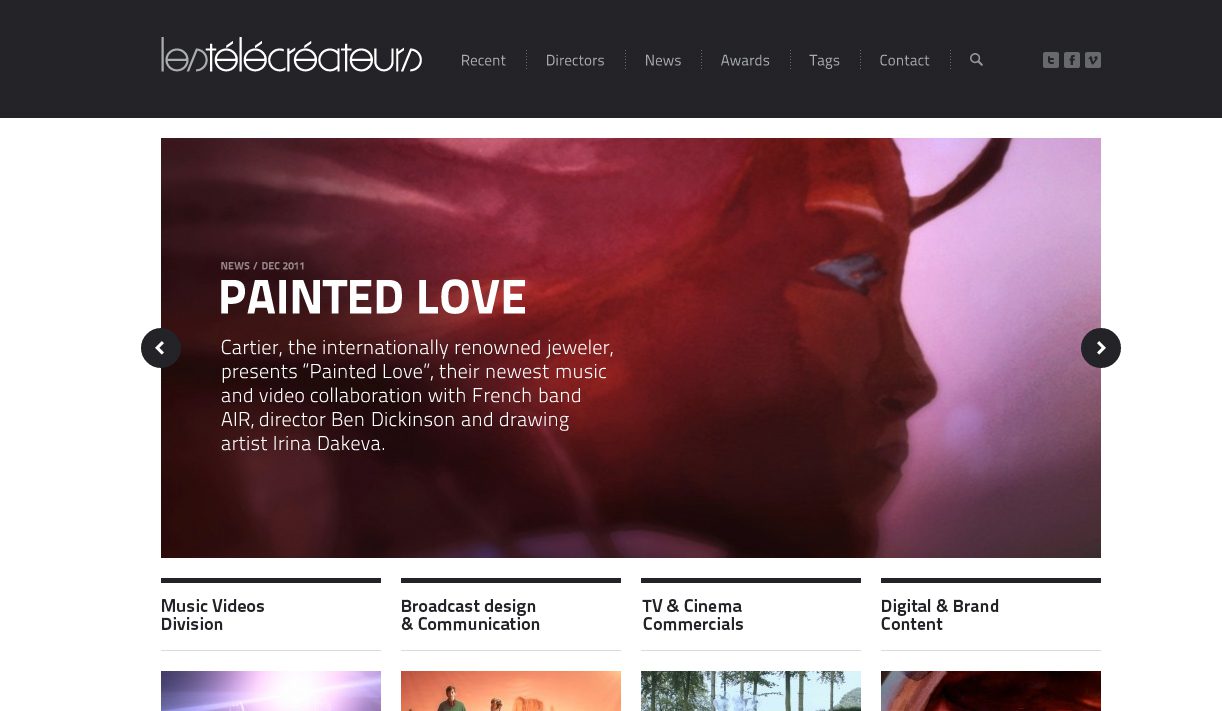Click the search magnifier icon
Viewport: 1222px width, 711px height.
tap(976, 60)
